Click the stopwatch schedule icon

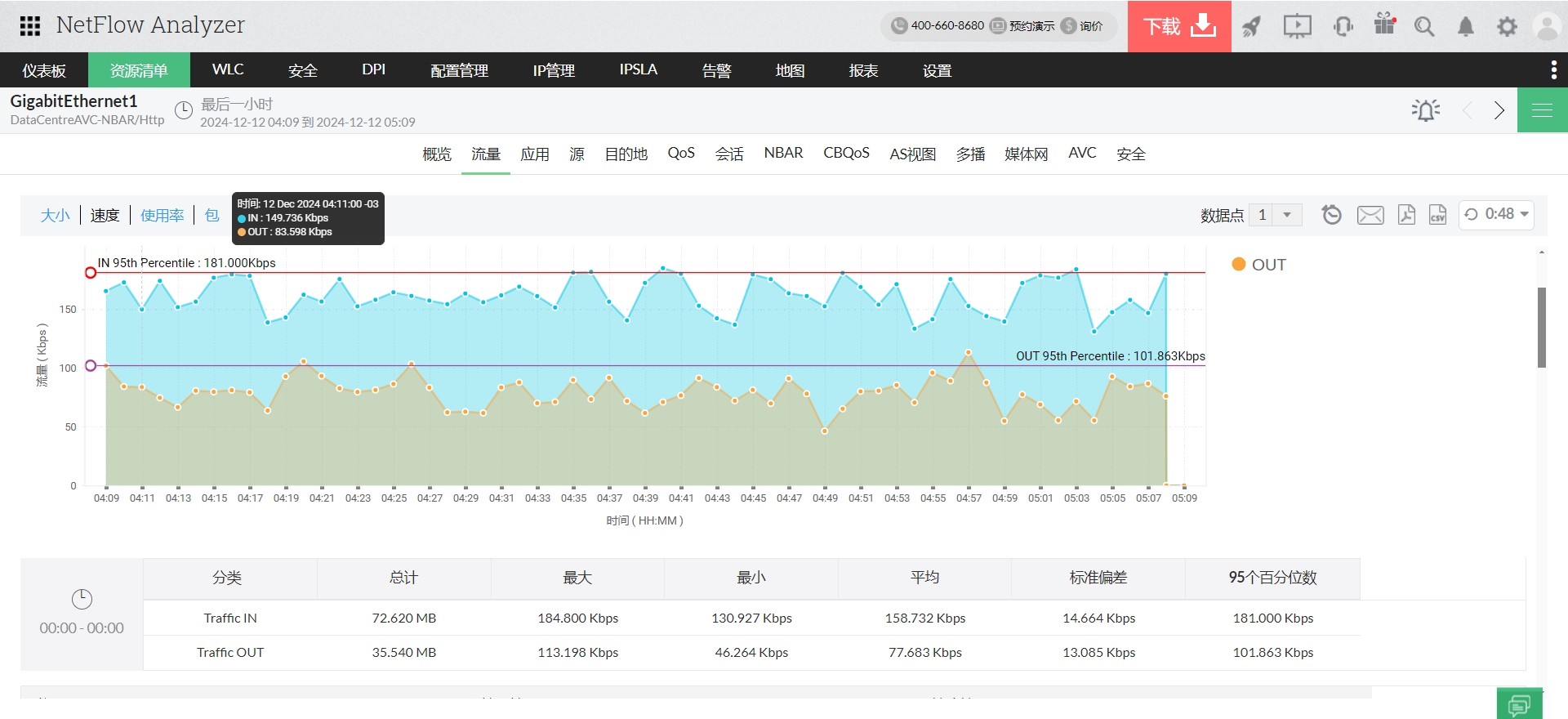pos(1331,215)
